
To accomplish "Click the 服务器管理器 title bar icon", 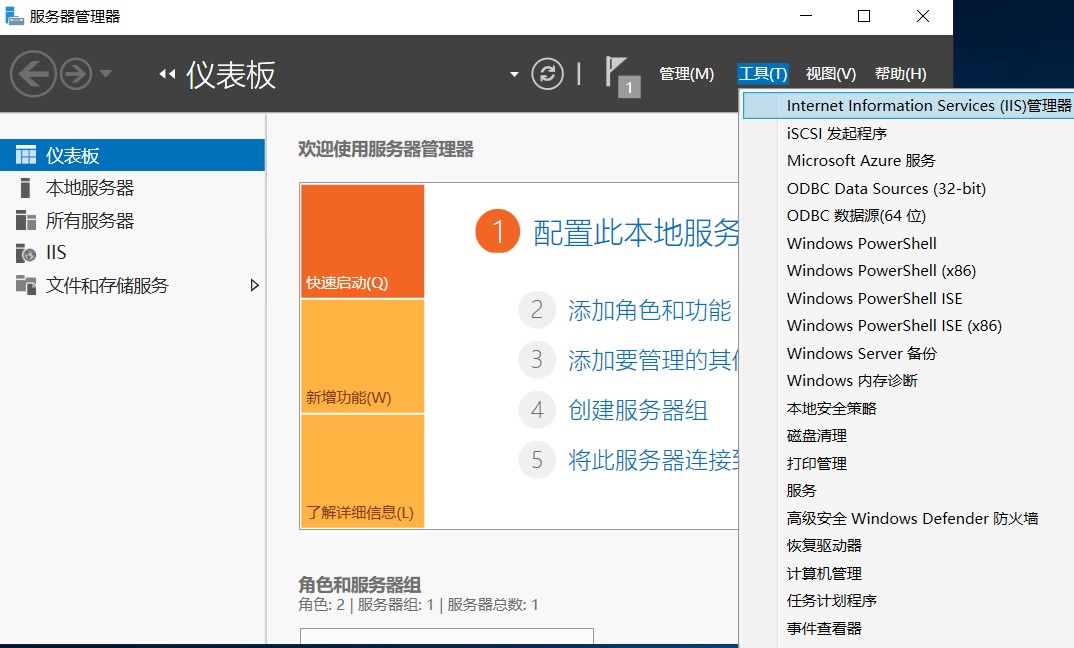I will [x=14, y=16].
